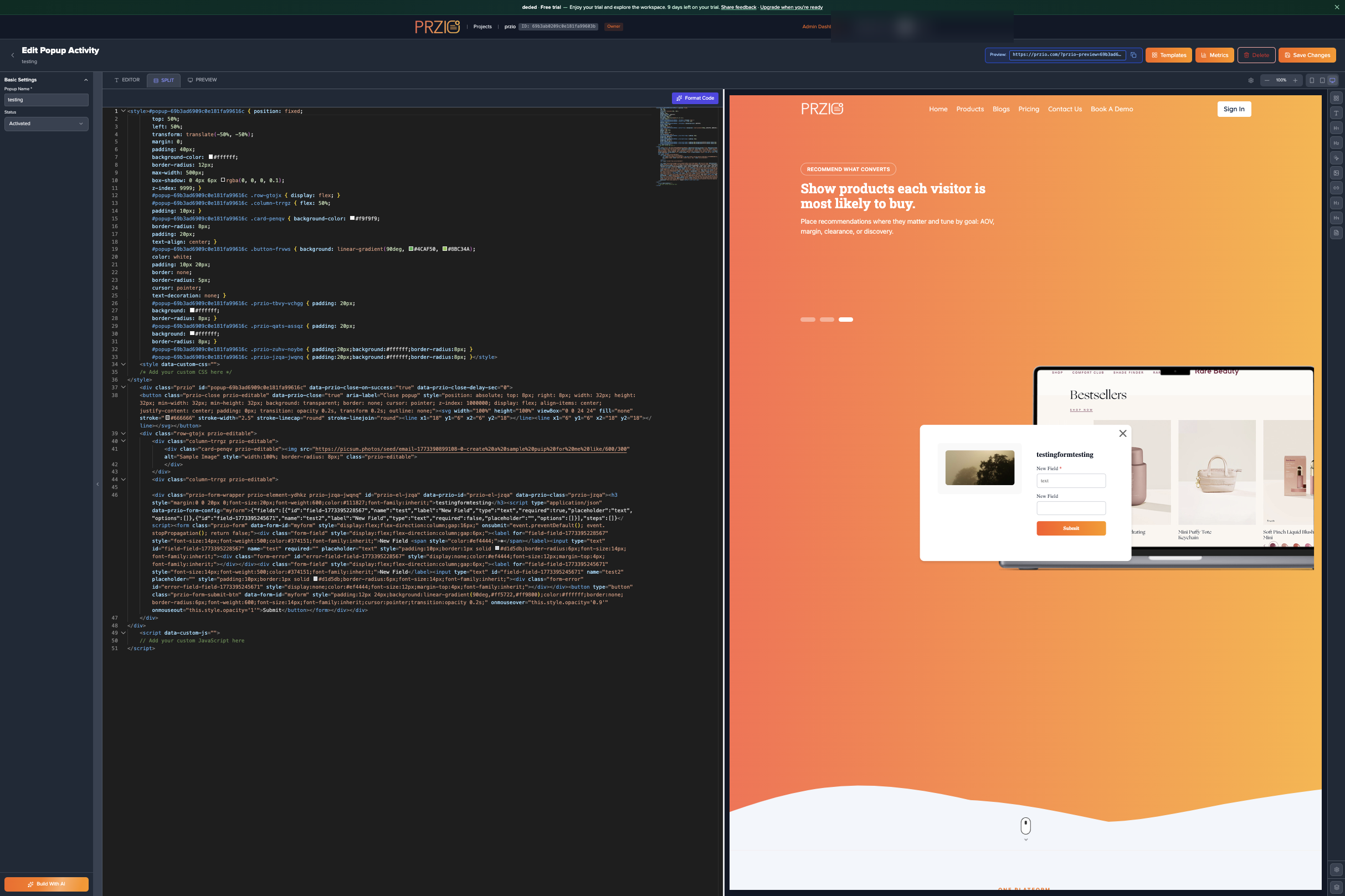Image resolution: width=1345 pixels, height=896 pixels.
Task: Zoom out preview with minus button
Action: 1267,80
